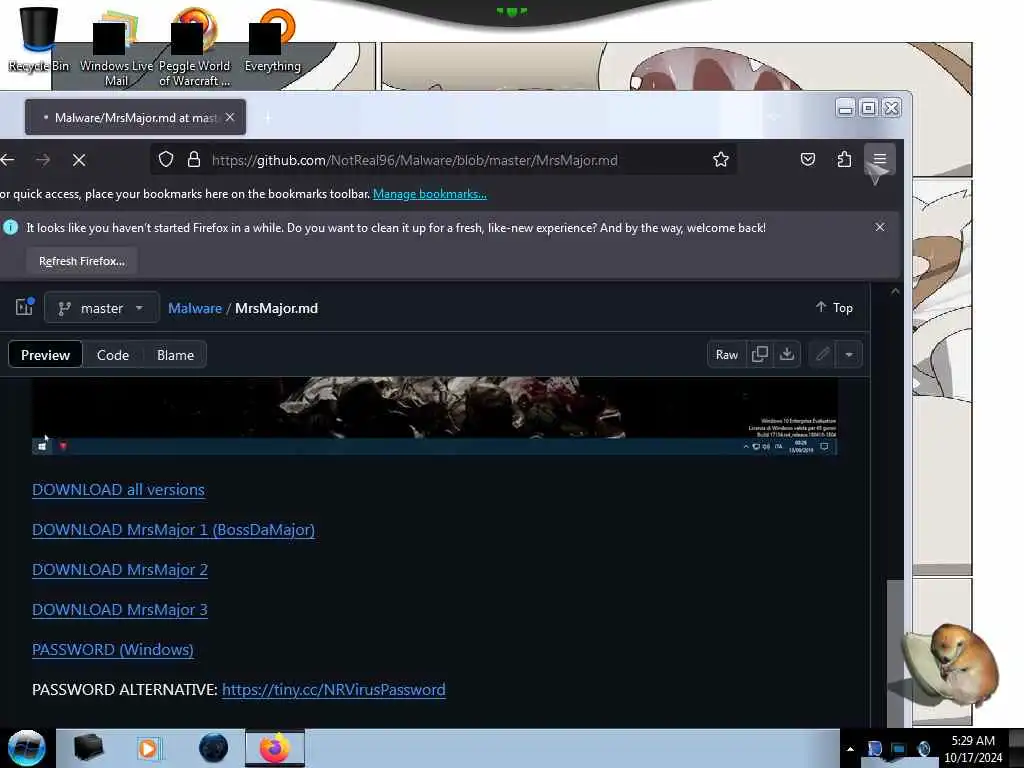Open the Recycle Bin desktop icon

click(x=38, y=40)
